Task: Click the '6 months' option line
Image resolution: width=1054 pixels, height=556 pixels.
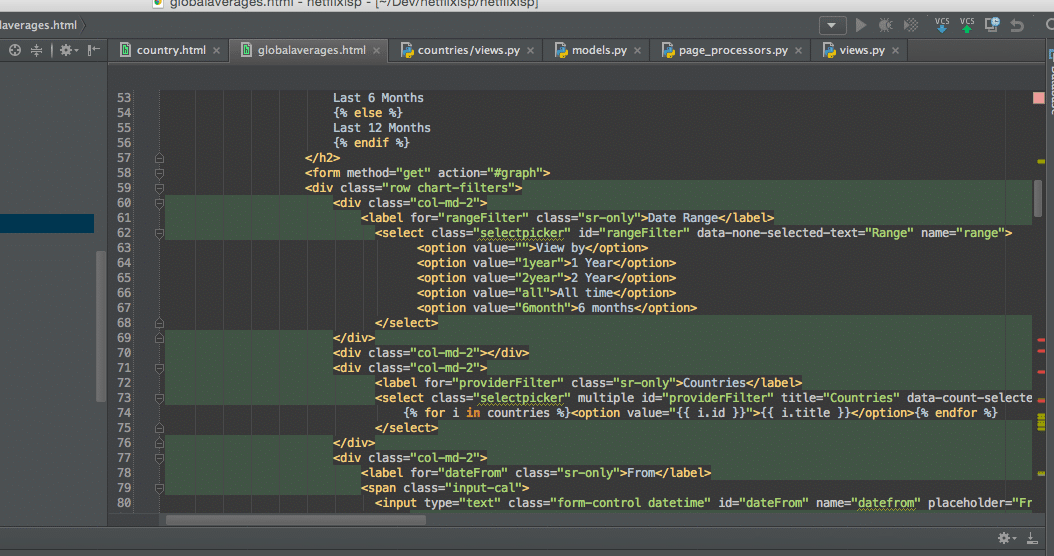Action: tap(557, 308)
